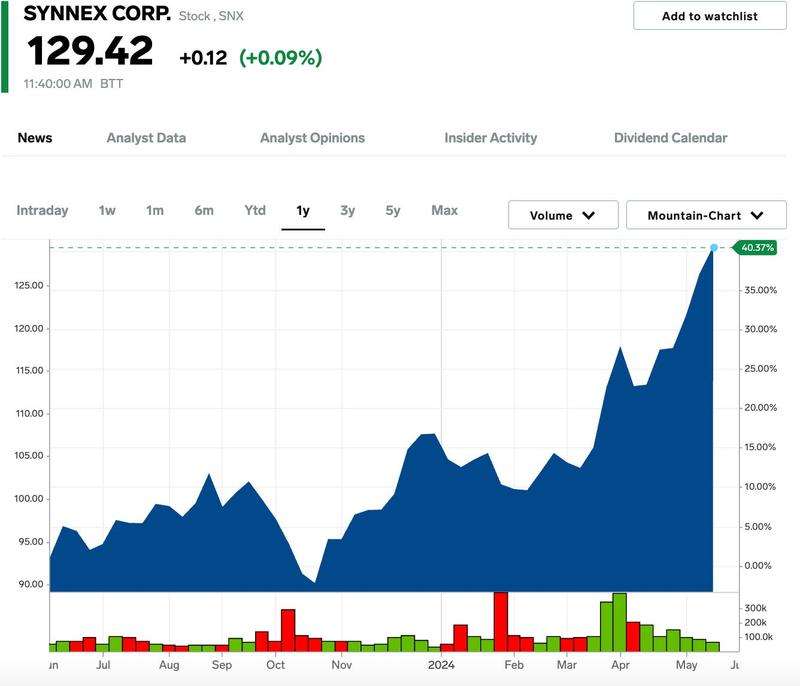The image size is (800, 686).
Task: Show the Max chart range
Action: [444, 210]
